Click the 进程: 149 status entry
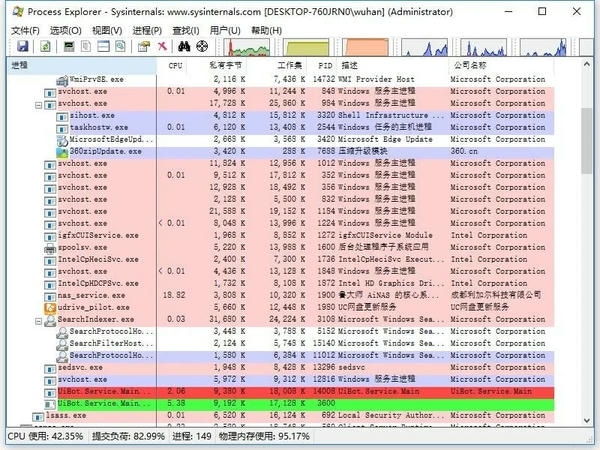The height and width of the screenshot is (450, 600). coord(192,437)
